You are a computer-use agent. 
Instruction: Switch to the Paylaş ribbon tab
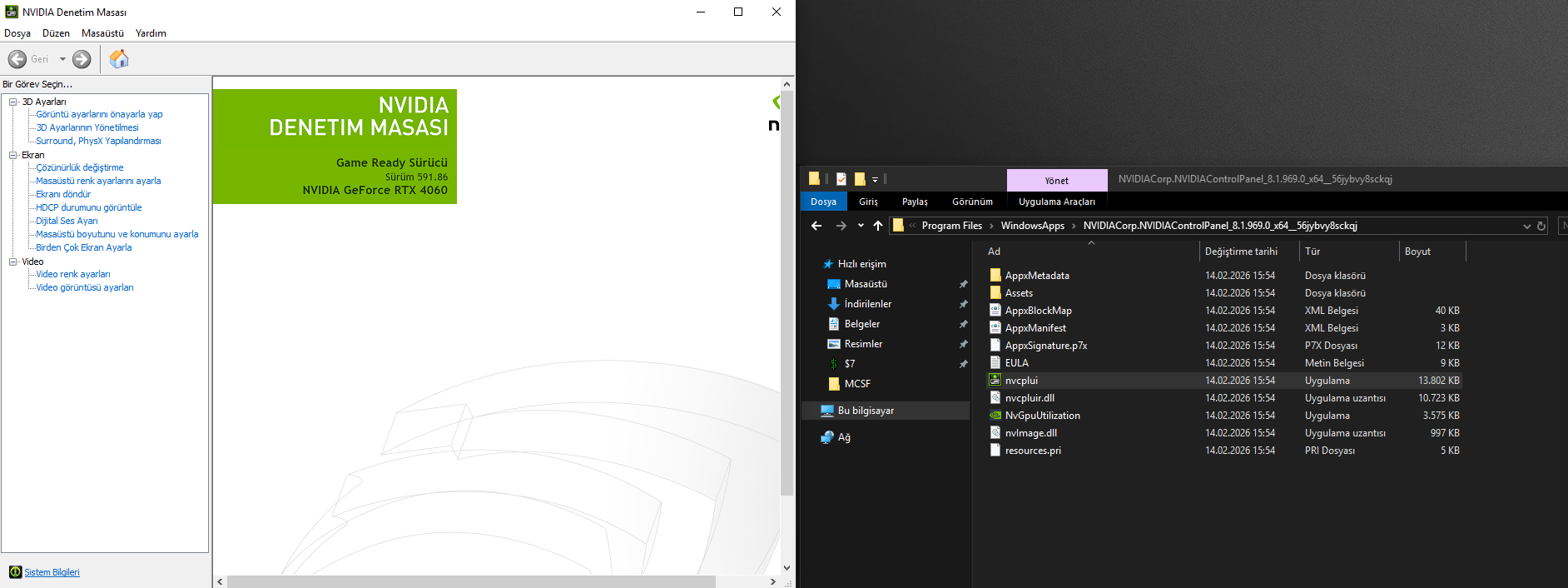[x=915, y=202]
